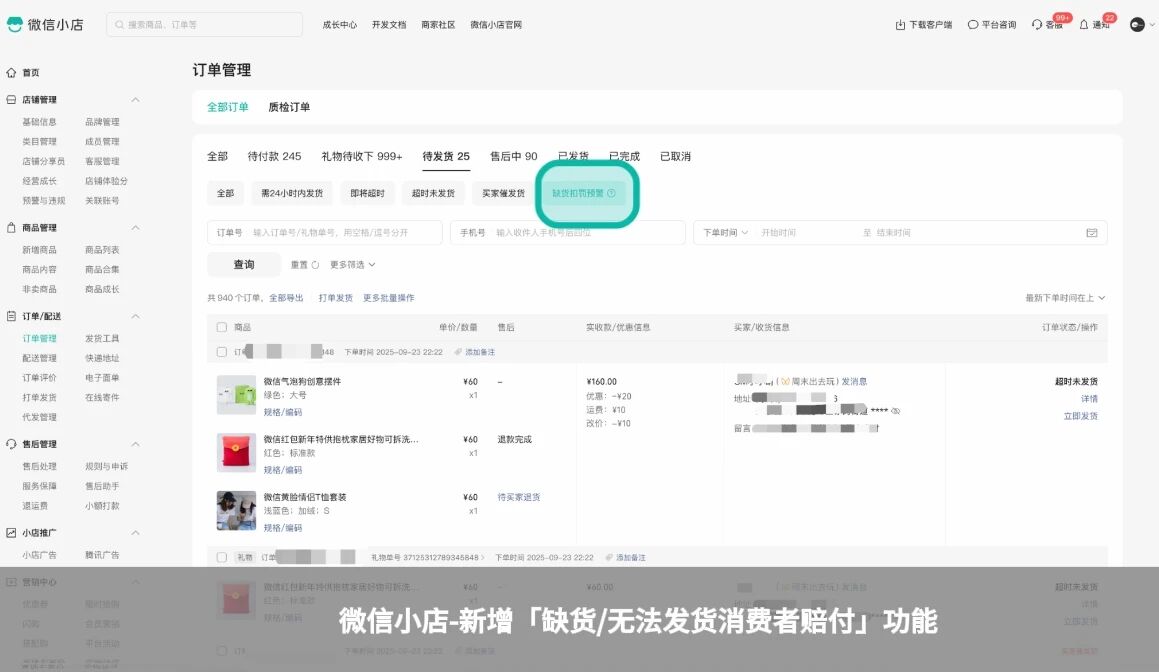The width and height of the screenshot is (1159, 672).
Task: Click the 缺货扣罚预警 filter
Action: pos(584,193)
